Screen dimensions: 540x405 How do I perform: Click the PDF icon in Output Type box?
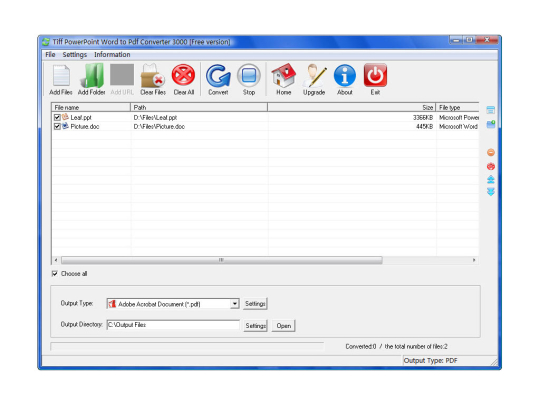coord(112,304)
